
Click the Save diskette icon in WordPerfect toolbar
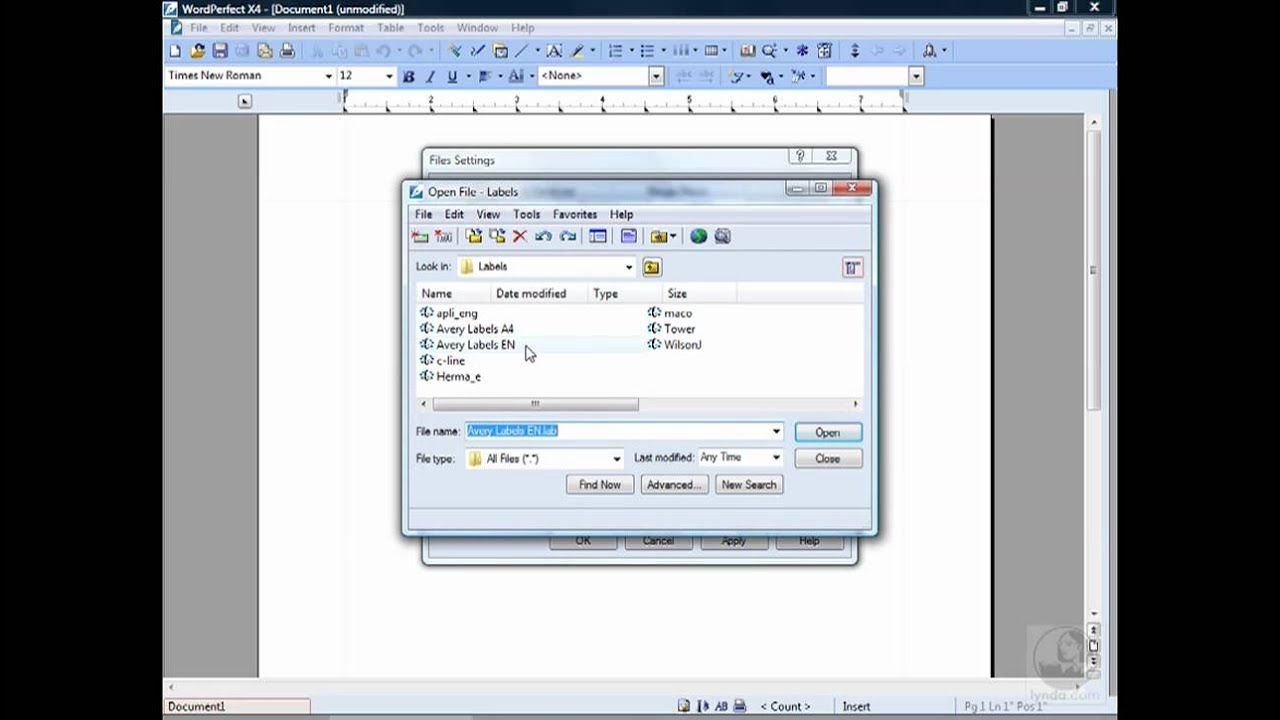pyautogui.click(x=220, y=51)
